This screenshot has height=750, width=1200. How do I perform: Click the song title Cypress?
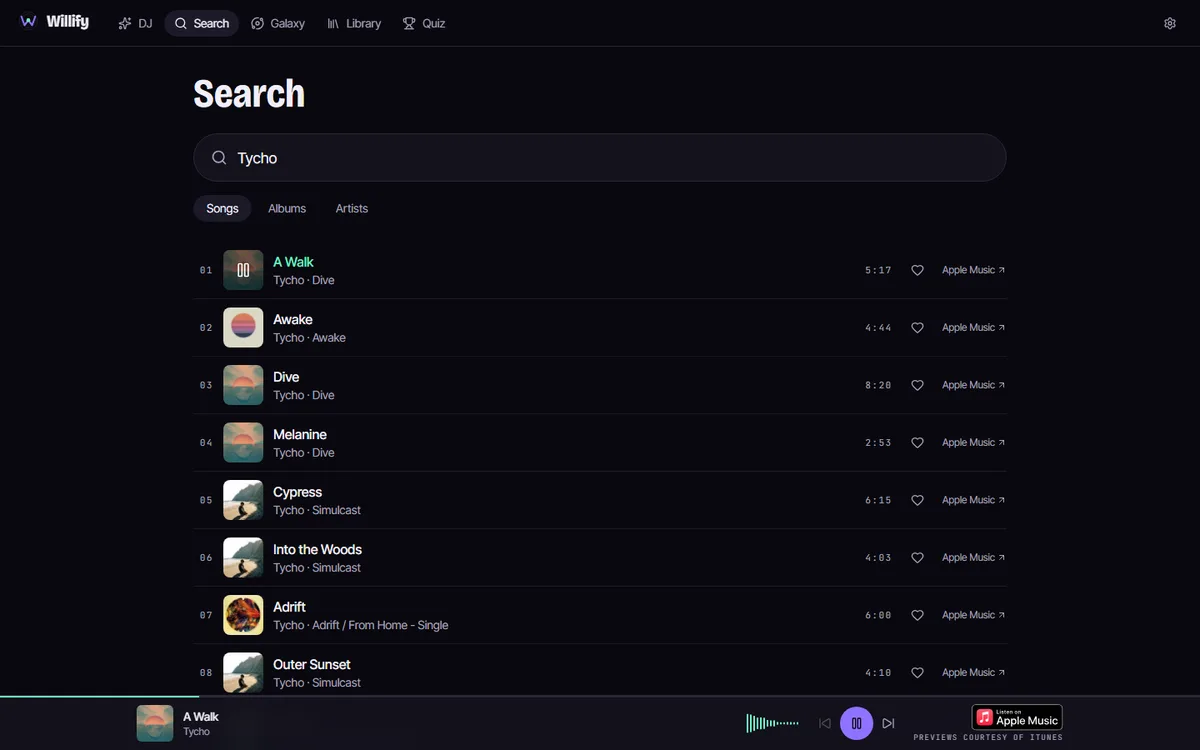[x=298, y=492]
